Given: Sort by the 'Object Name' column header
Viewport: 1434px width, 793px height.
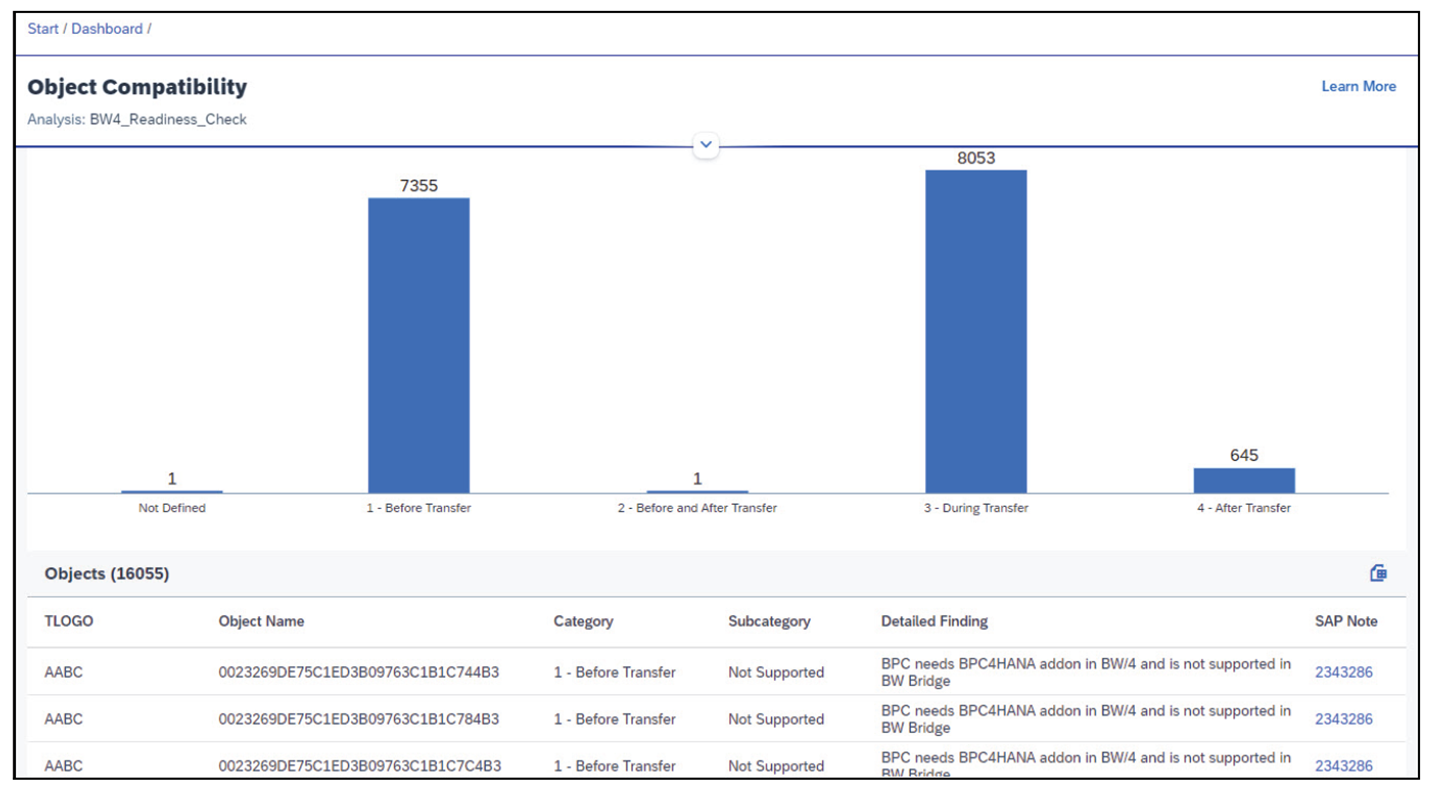Looking at the screenshot, I should pos(262,621).
